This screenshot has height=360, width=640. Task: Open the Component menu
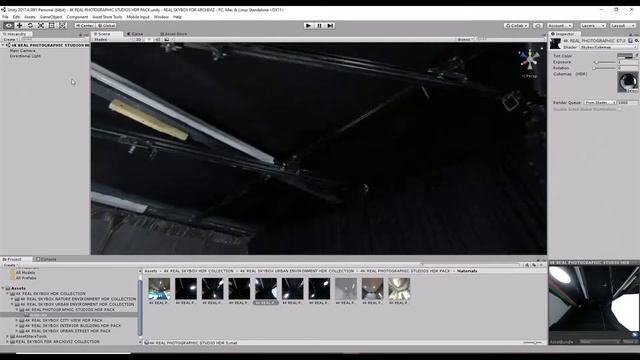click(x=77, y=17)
